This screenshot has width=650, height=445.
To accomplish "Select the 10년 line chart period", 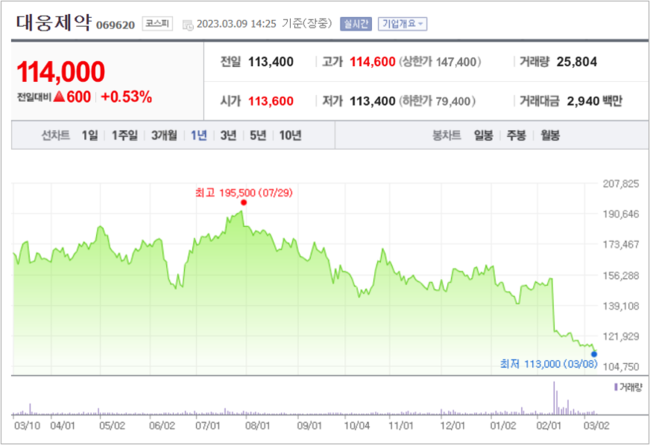I will click(x=290, y=135).
